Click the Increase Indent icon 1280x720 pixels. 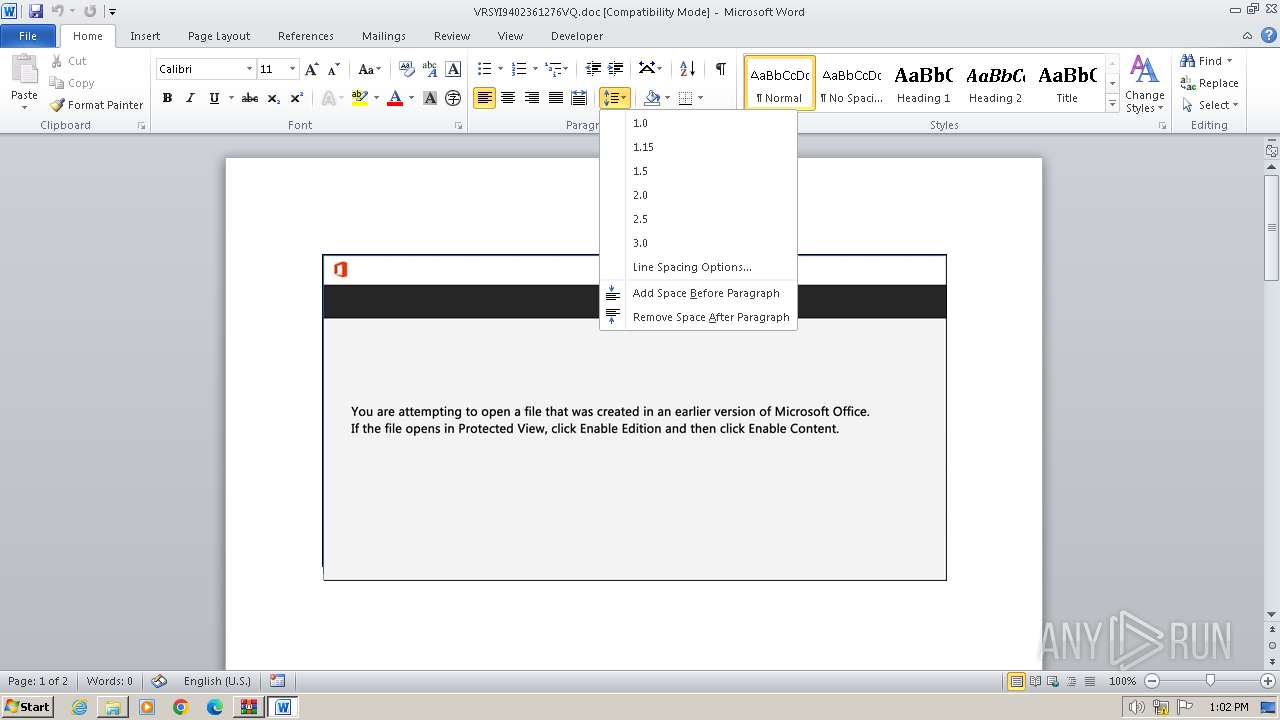tap(616, 69)
